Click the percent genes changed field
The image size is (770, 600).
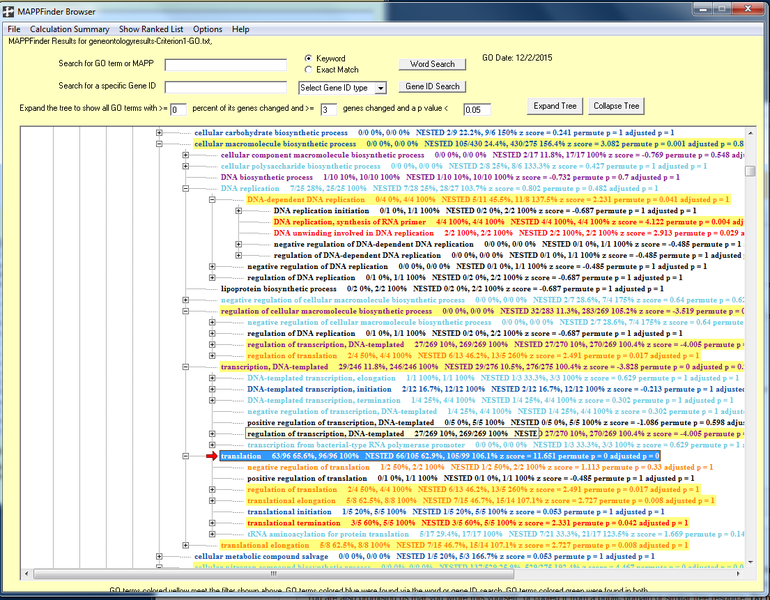178,109
